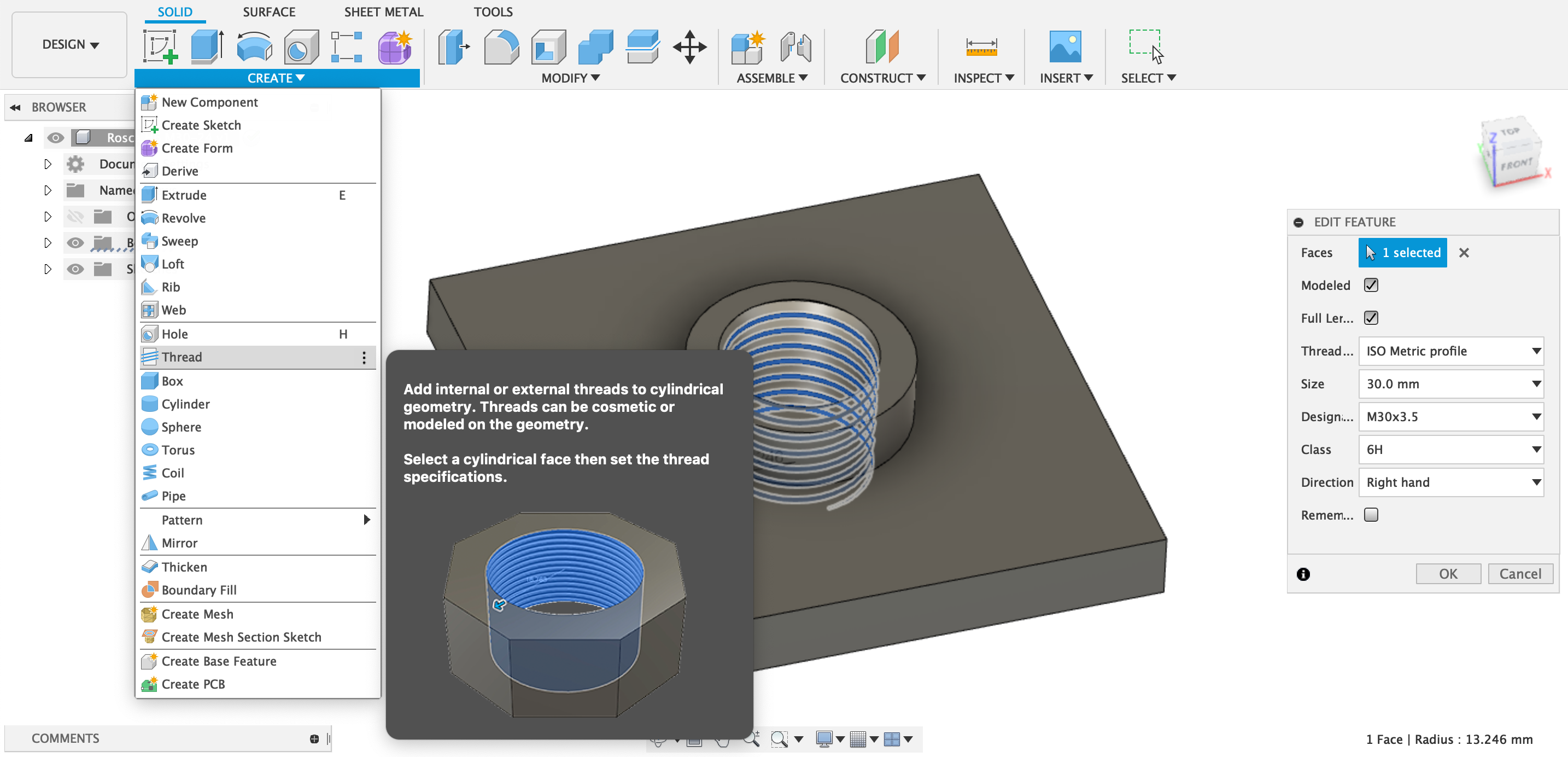The image size is (1568, 757).
Task: Click the ViewCube FRONT face
Action: pyautogui.click(x=1515, y=165)
